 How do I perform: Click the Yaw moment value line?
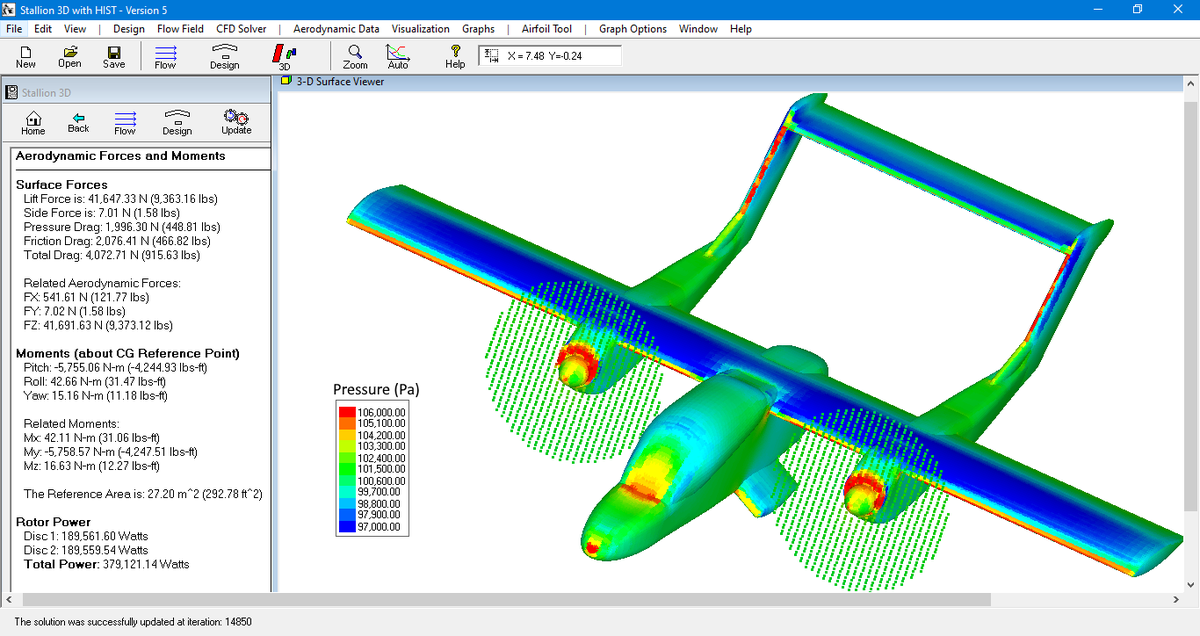tap(94, 396)
